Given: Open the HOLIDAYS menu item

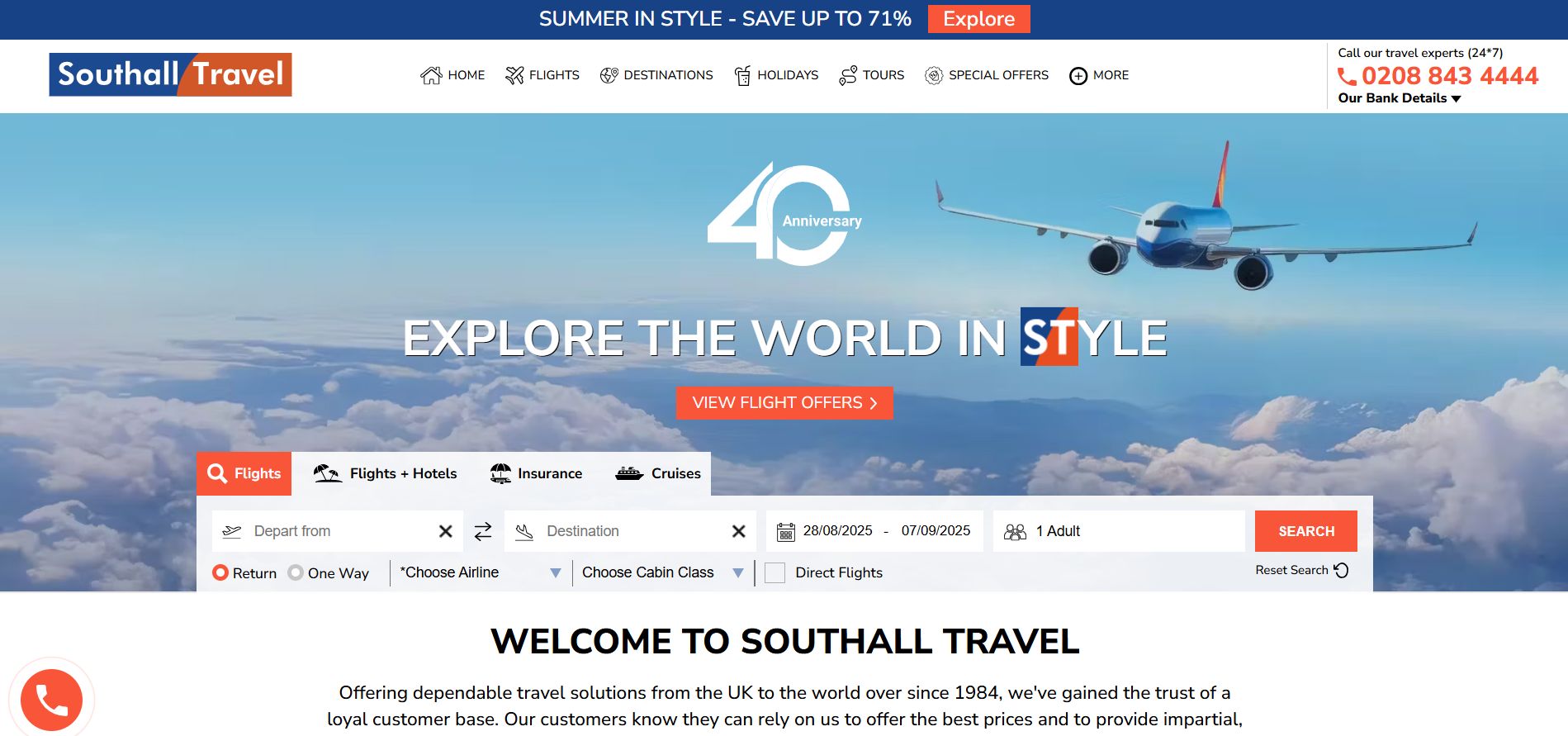Looking at the screenshot, I should click(776, 75).
